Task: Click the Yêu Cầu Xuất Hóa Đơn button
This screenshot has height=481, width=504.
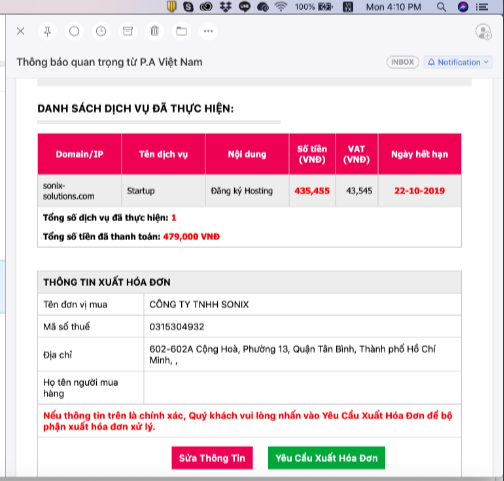Action: [326, 458]
